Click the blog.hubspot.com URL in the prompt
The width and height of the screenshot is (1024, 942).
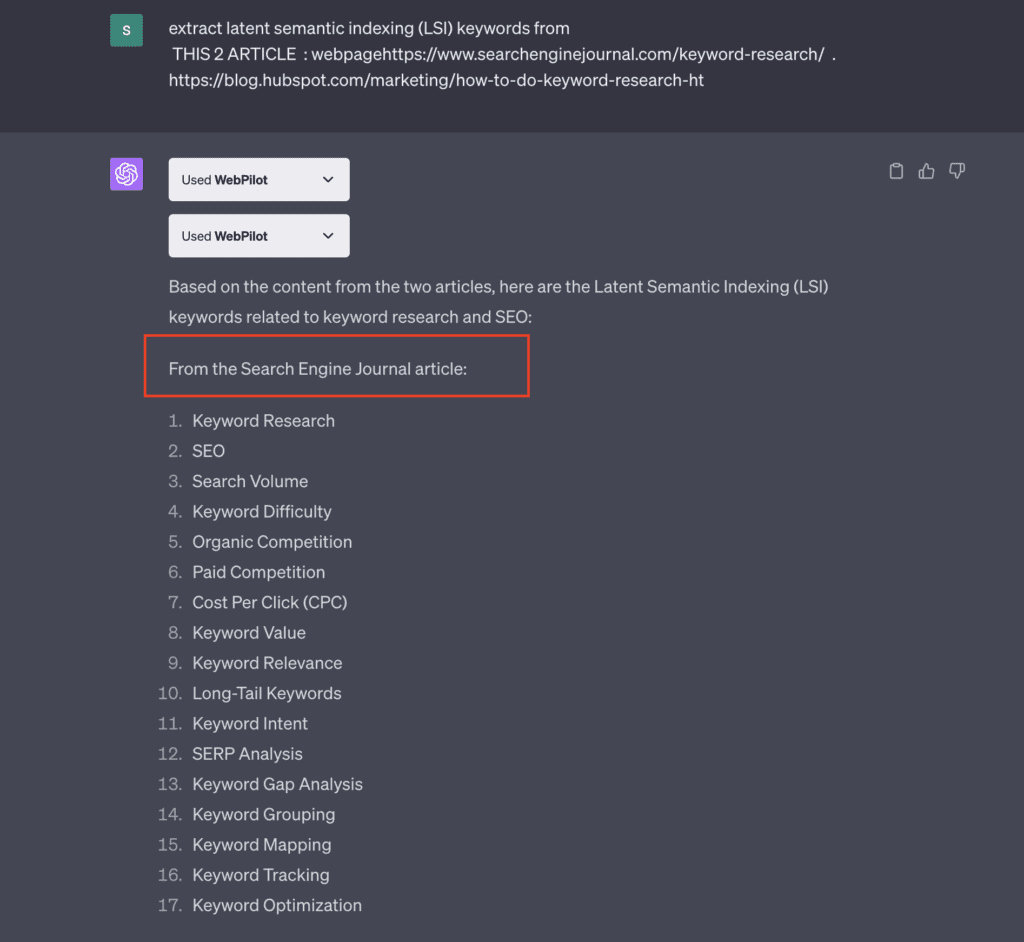click(x=436, y=80)
